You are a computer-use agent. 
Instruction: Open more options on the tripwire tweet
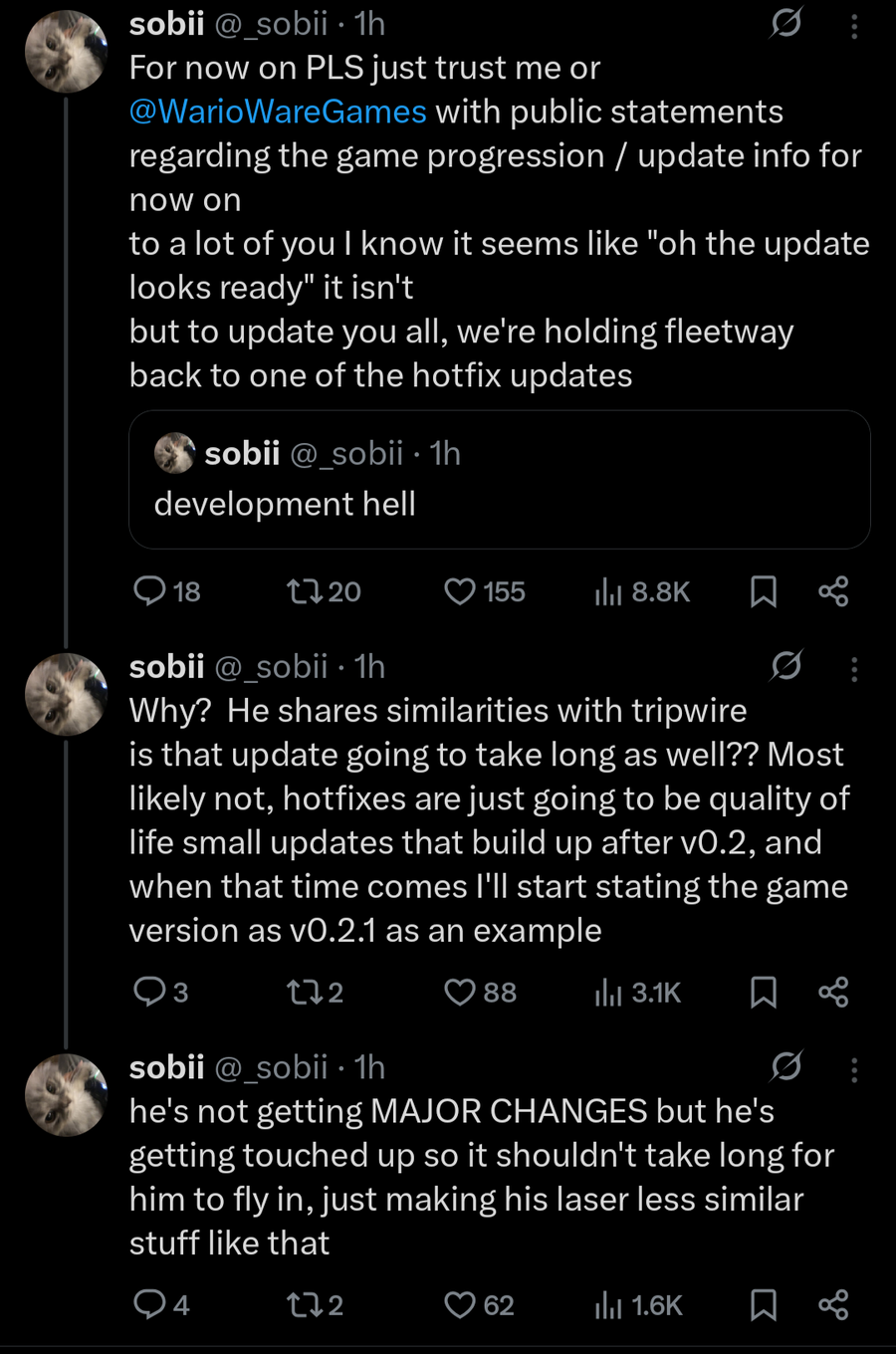point(854,668)
